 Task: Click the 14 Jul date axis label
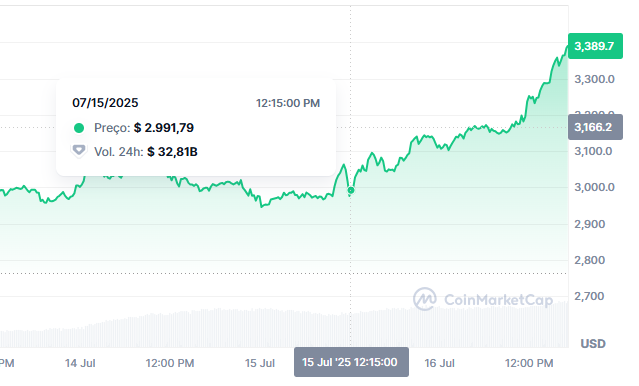(x=80, y=363)
